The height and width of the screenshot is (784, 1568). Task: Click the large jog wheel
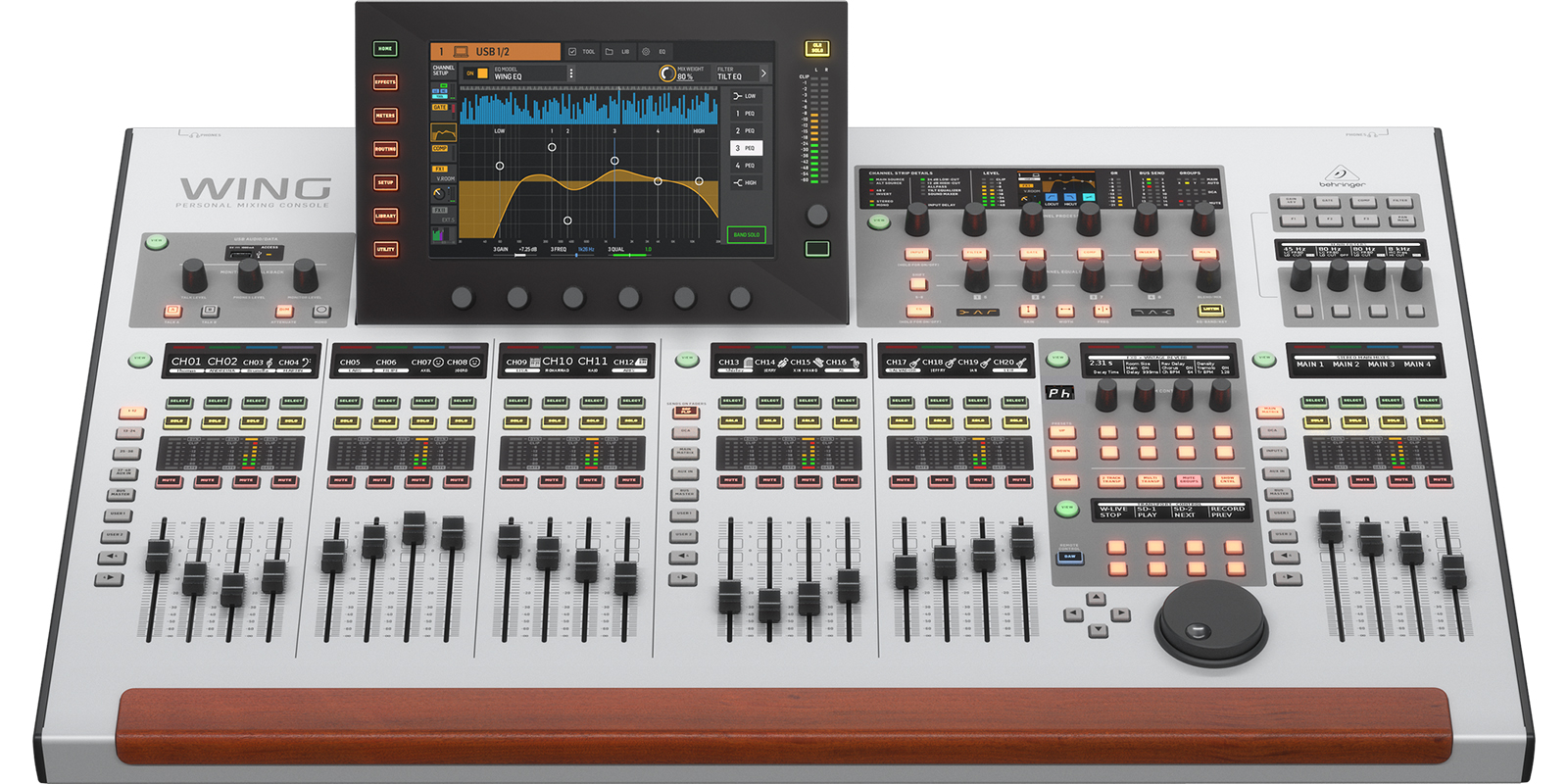1209,619
